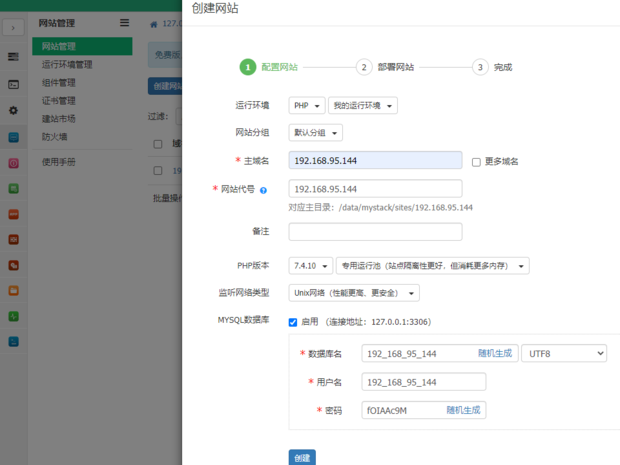620x465 pixels.
Task: Select the orange-red sidebar icon
Action: [x=13, y=214]
